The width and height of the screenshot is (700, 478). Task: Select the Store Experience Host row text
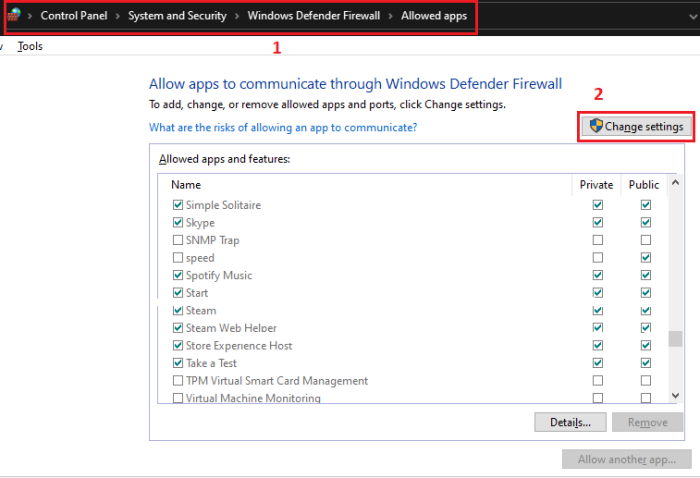[x=239, y=345]
